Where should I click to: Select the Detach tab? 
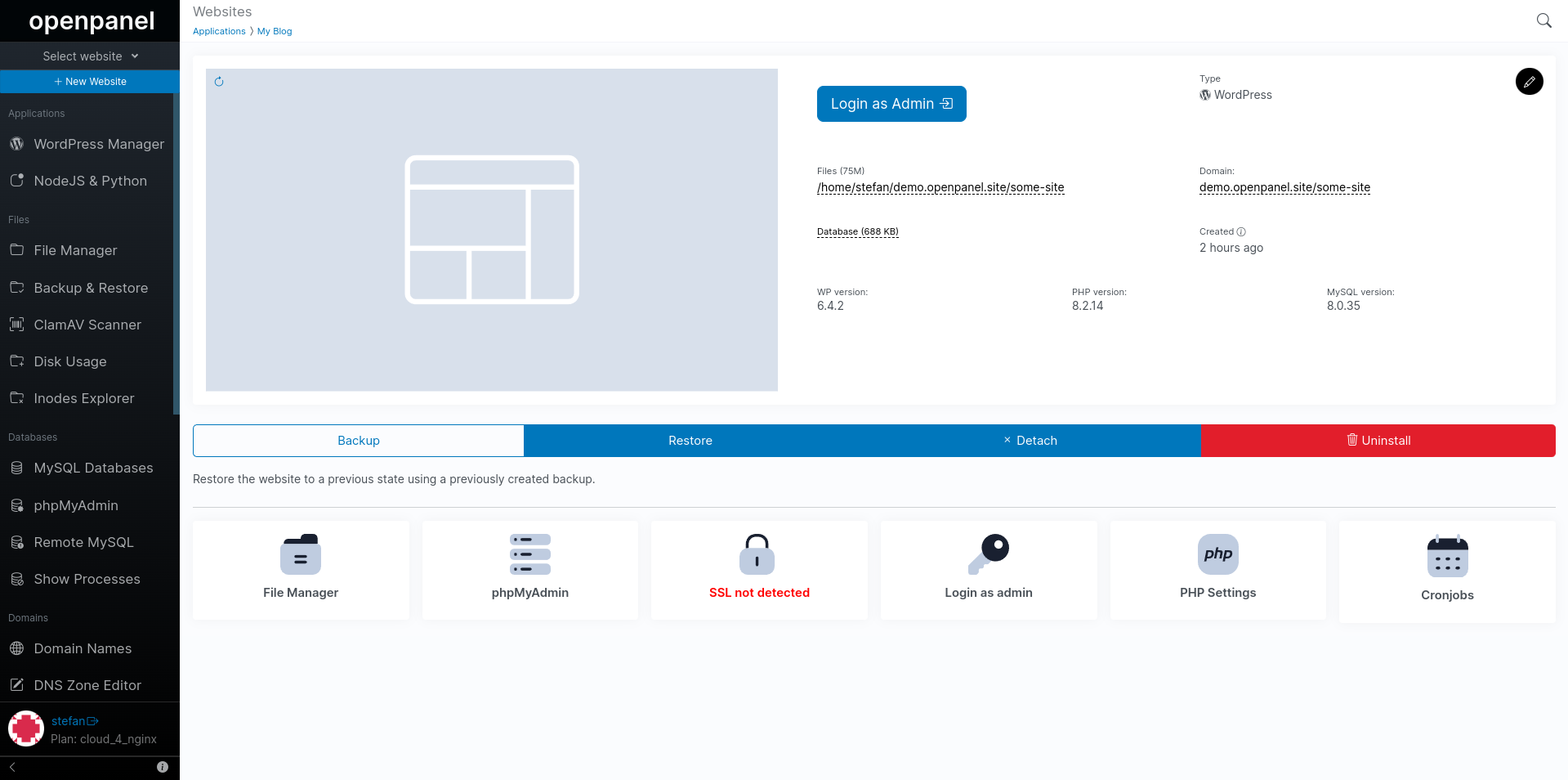(1030, 441)
